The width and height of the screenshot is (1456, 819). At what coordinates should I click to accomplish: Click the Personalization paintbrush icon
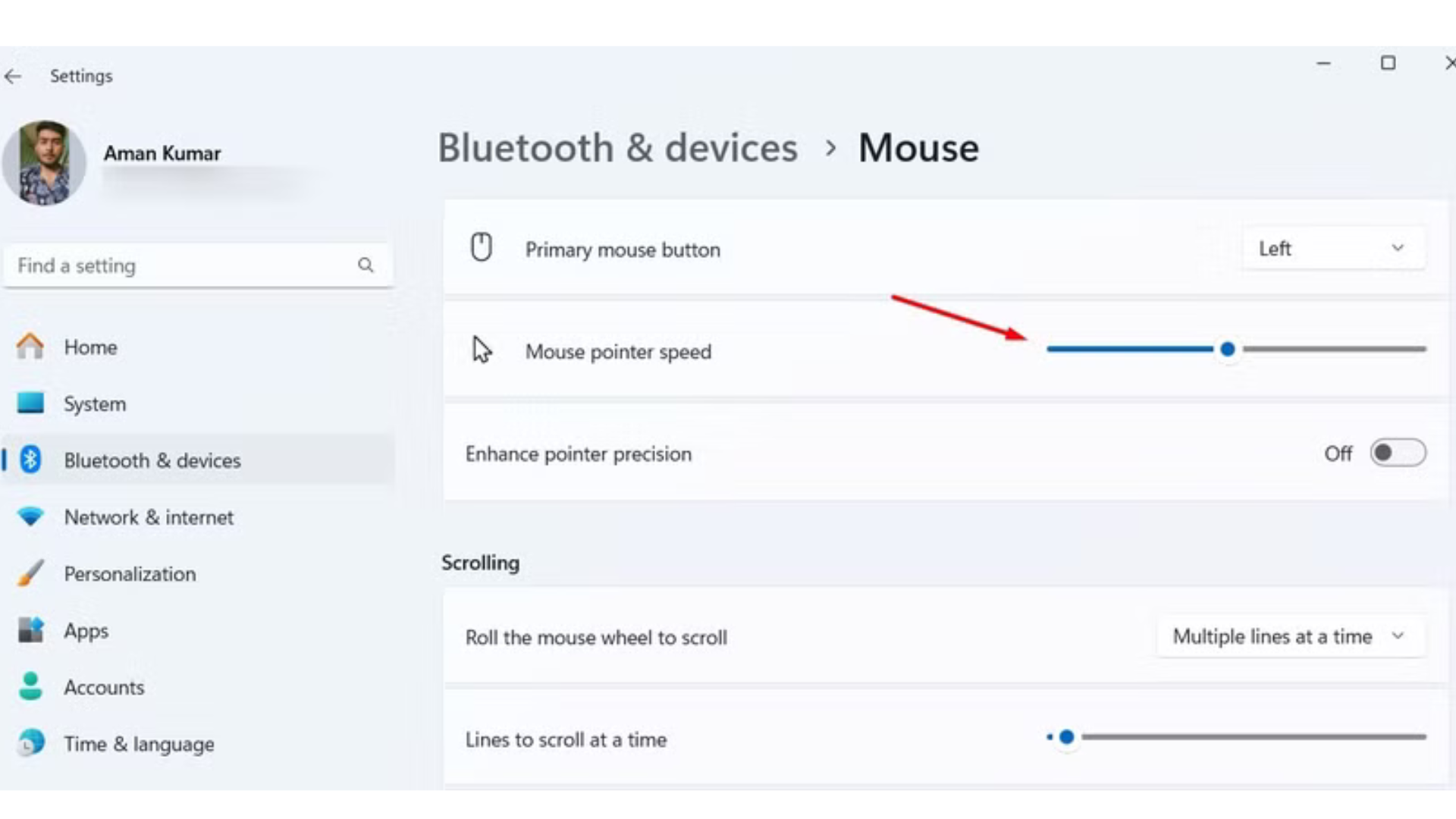click(30, 573)
